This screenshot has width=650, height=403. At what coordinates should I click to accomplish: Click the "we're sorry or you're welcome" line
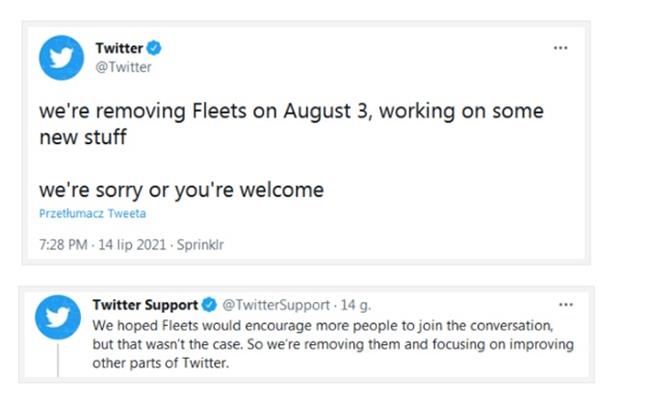181,189
